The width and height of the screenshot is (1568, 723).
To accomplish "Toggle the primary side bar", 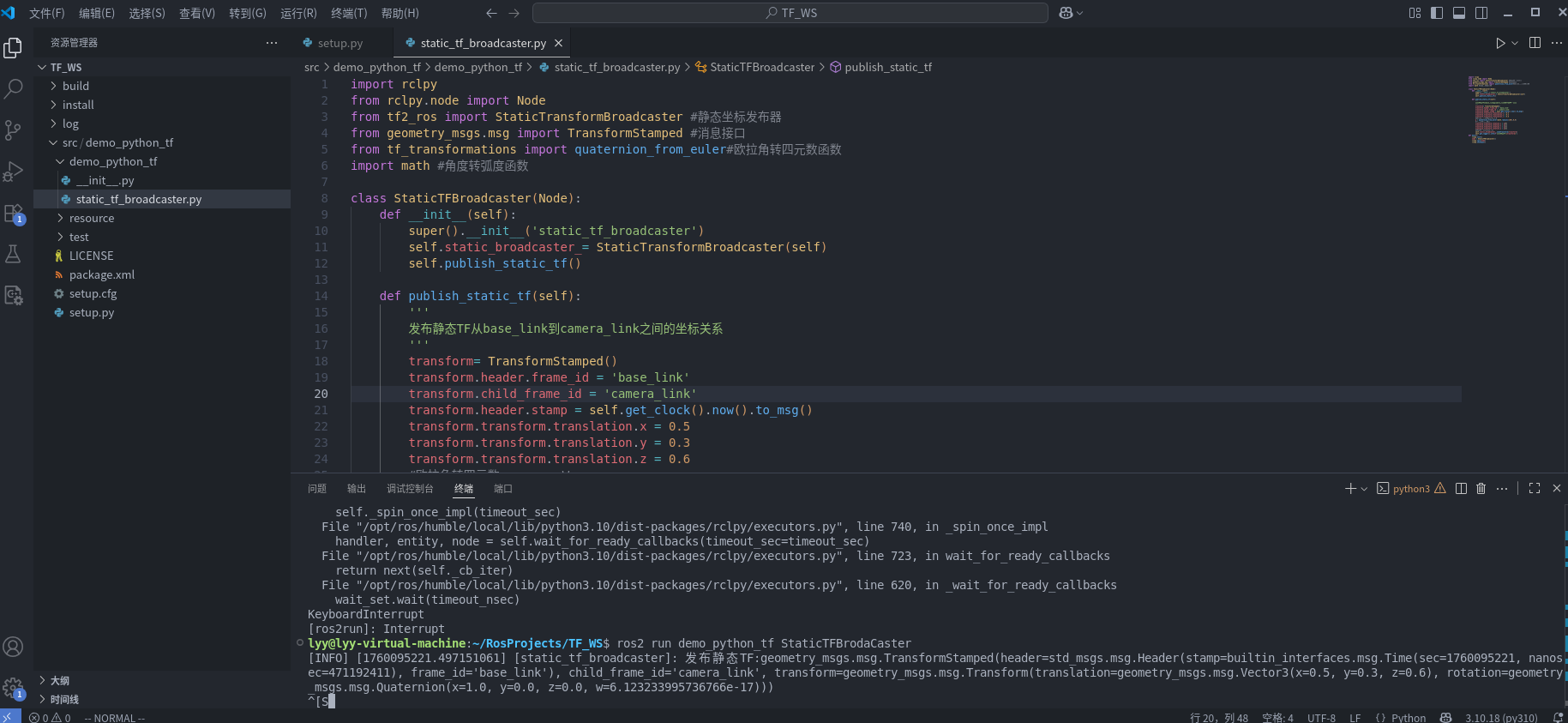I will click(x=1437, y=13).
